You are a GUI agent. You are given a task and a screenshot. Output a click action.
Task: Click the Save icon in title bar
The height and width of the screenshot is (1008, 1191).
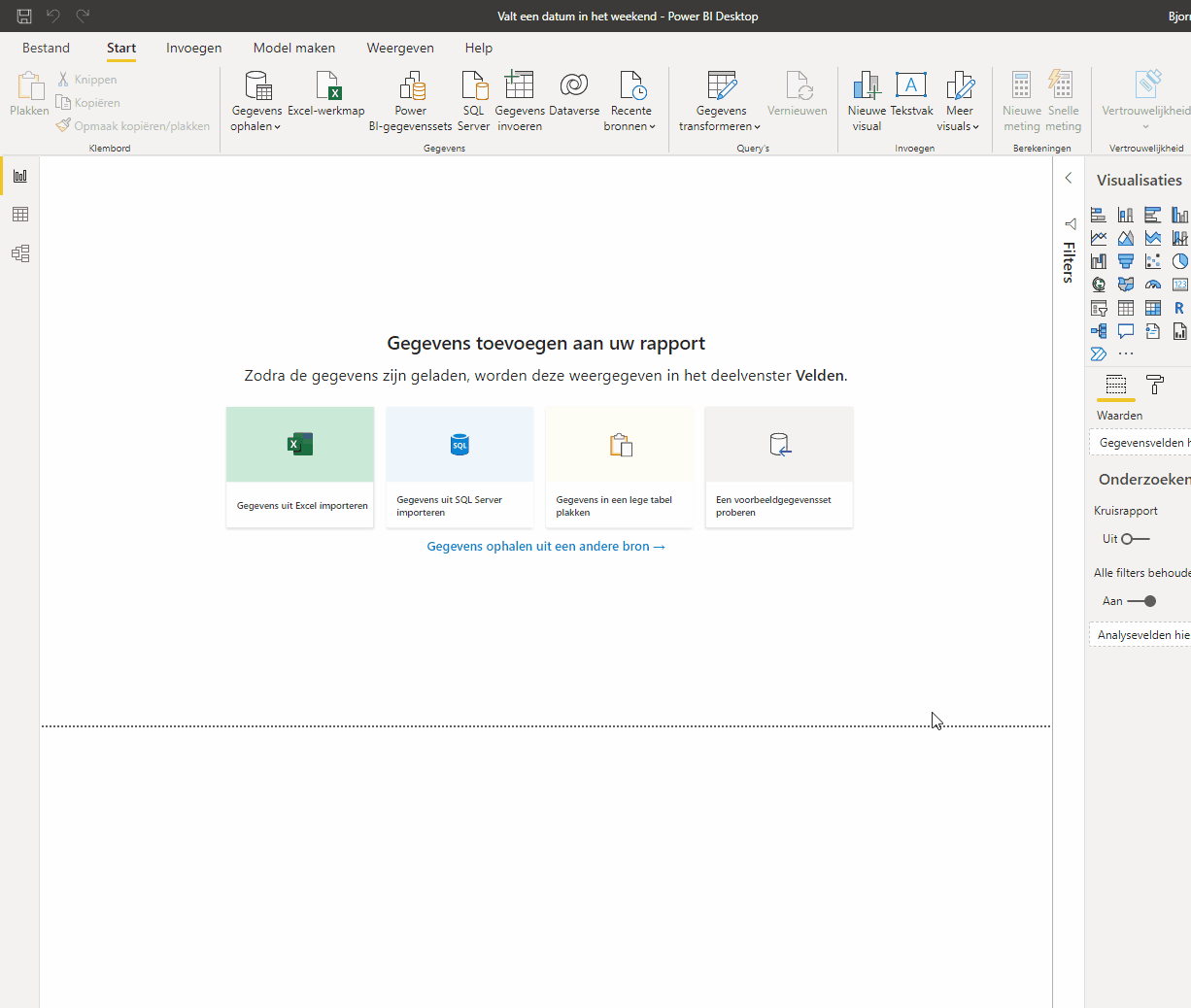point(24,16)
